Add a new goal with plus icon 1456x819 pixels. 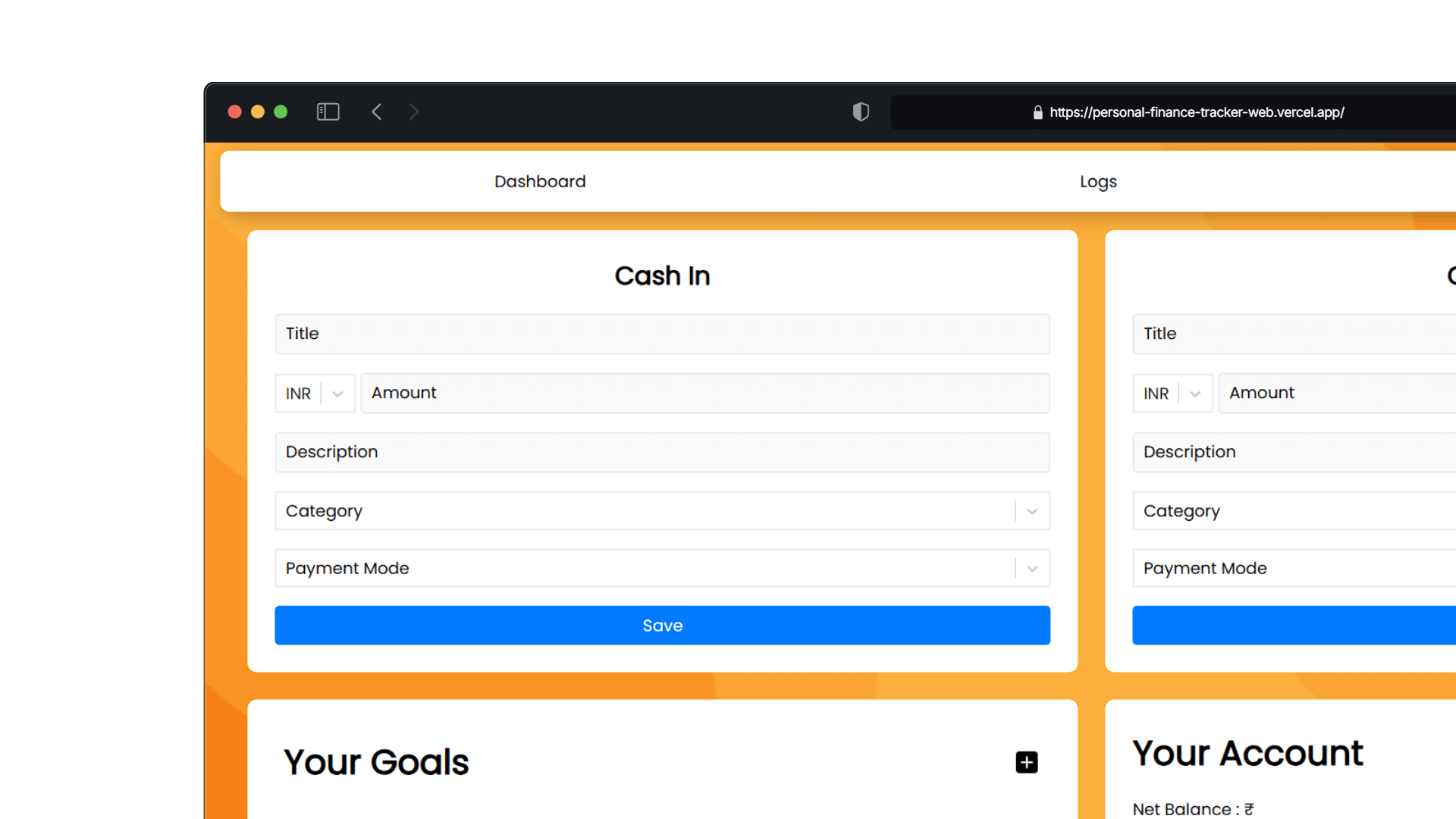pos(1026,762)
